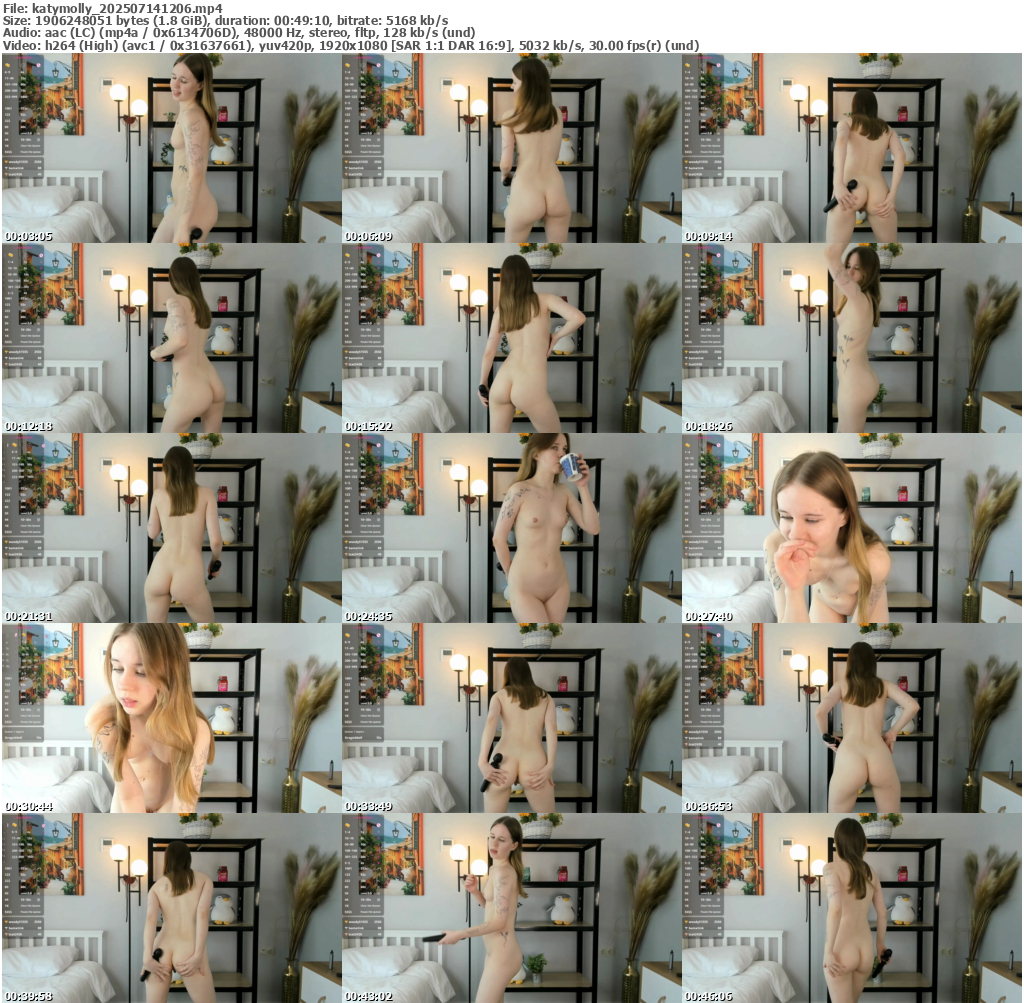Viewport: 1024px width, 1003px height.
Task: Open the frame at 00:30:44
Action: (171, 718)
